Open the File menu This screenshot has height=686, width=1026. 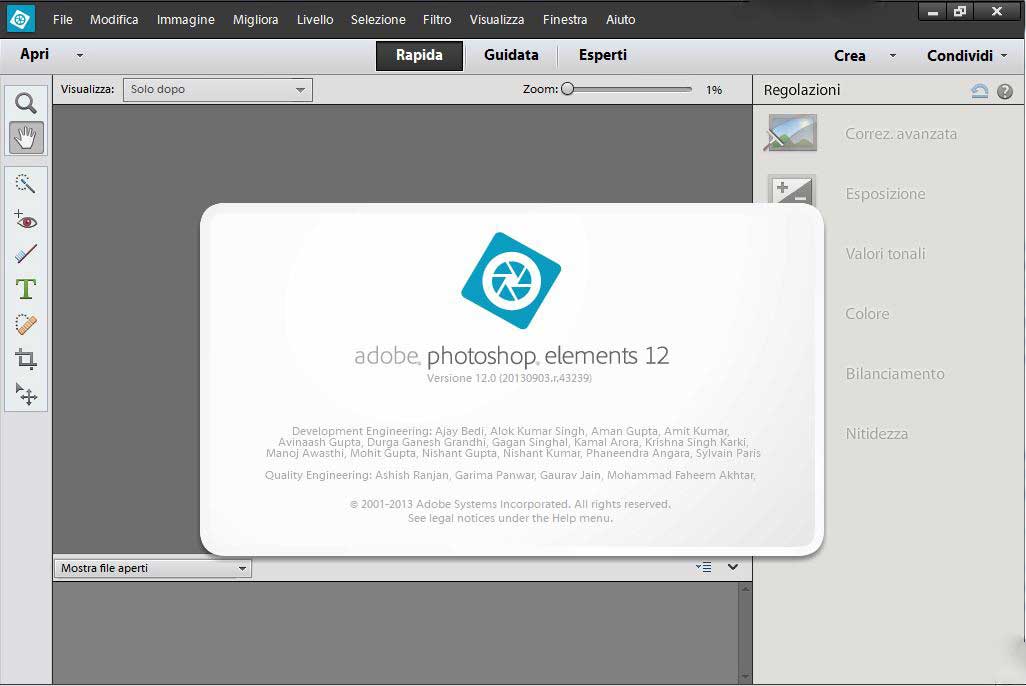pos(63,20)
